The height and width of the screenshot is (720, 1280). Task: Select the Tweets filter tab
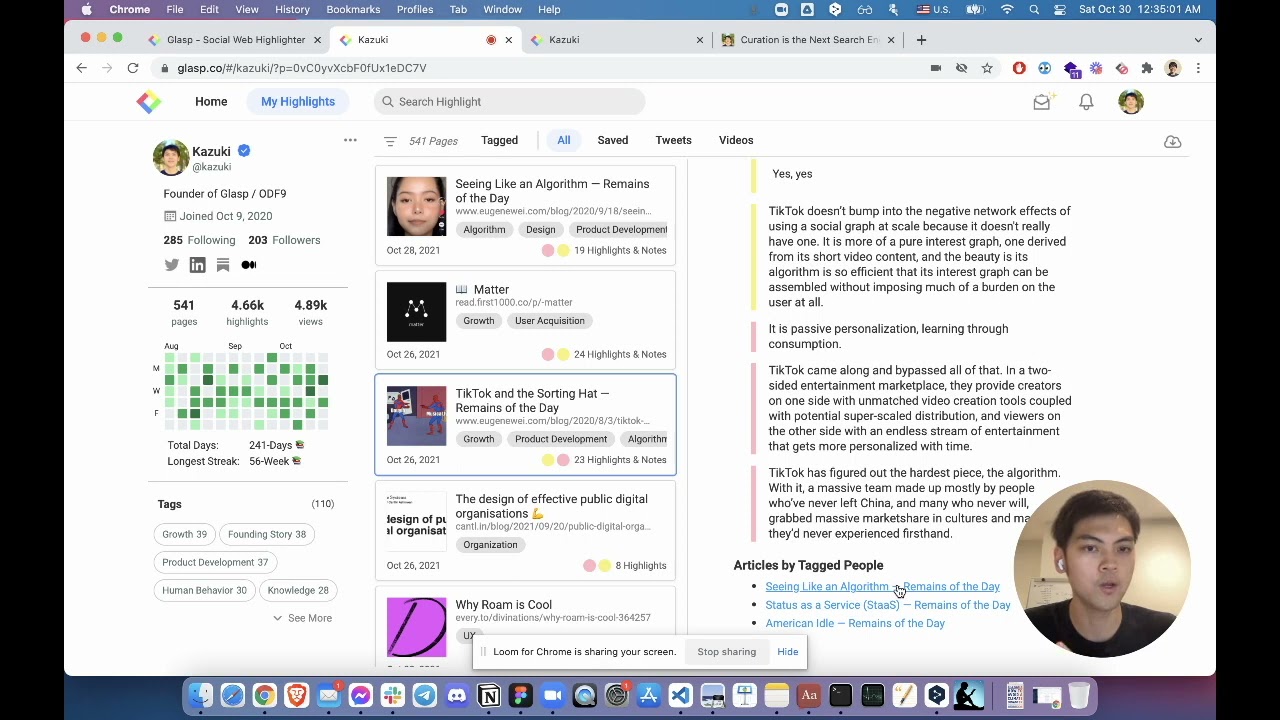coord(673,140)
